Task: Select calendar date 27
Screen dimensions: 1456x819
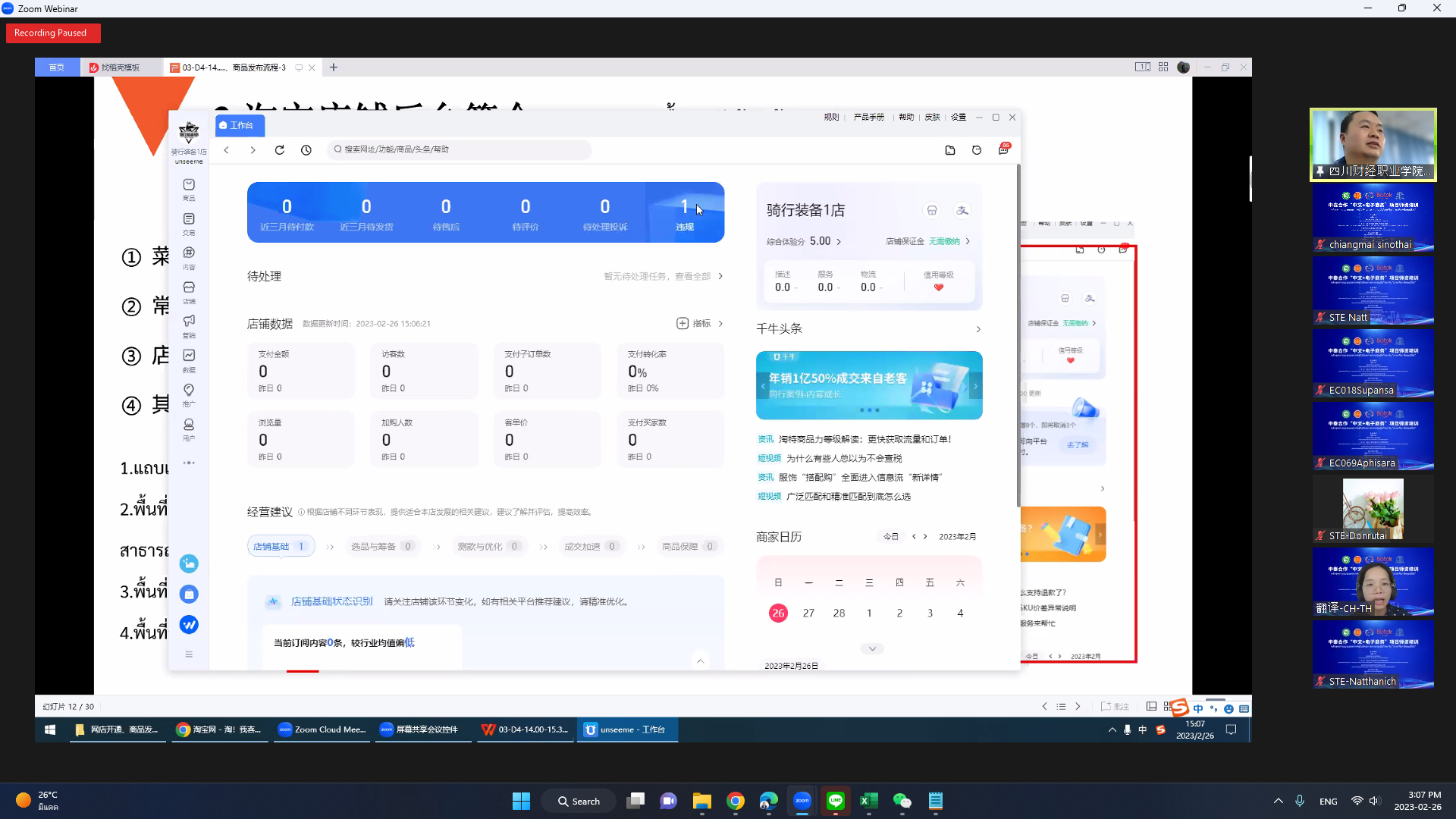Action: 808,613
